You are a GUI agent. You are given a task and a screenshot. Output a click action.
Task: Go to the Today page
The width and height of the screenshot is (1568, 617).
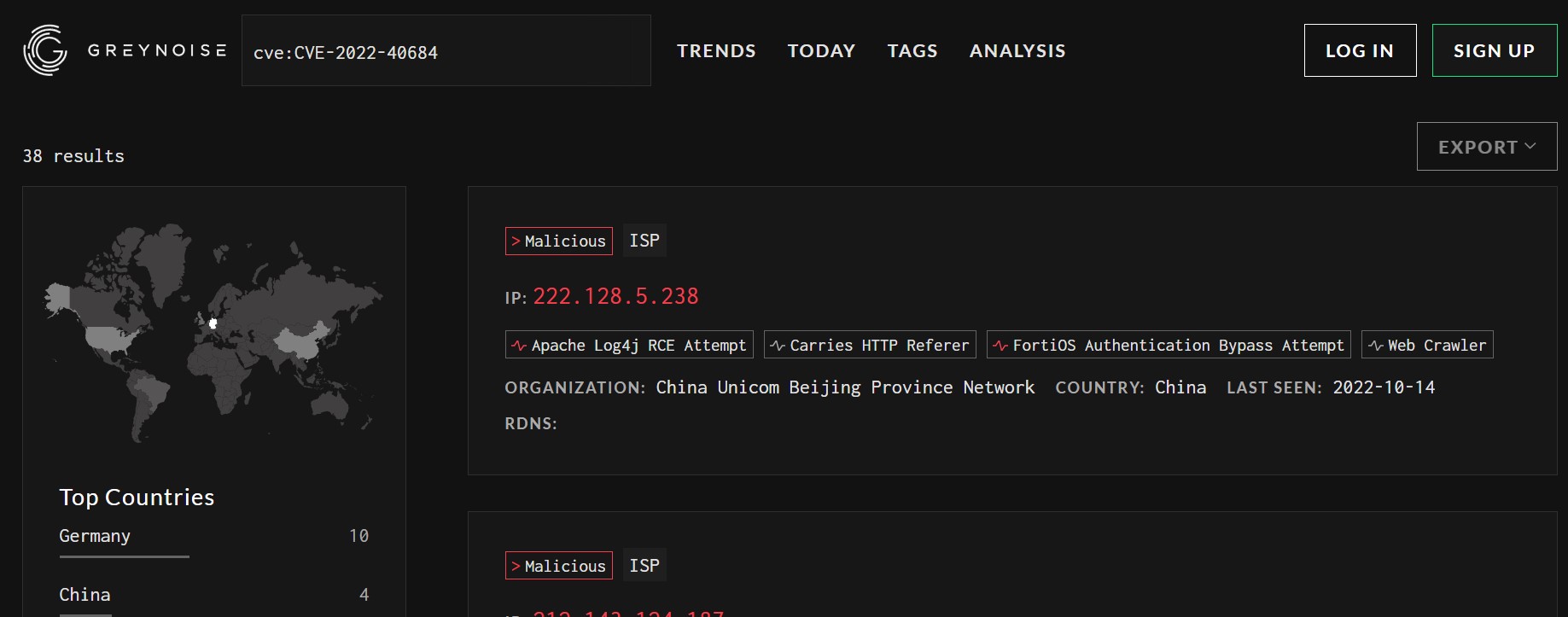[821, 51]
